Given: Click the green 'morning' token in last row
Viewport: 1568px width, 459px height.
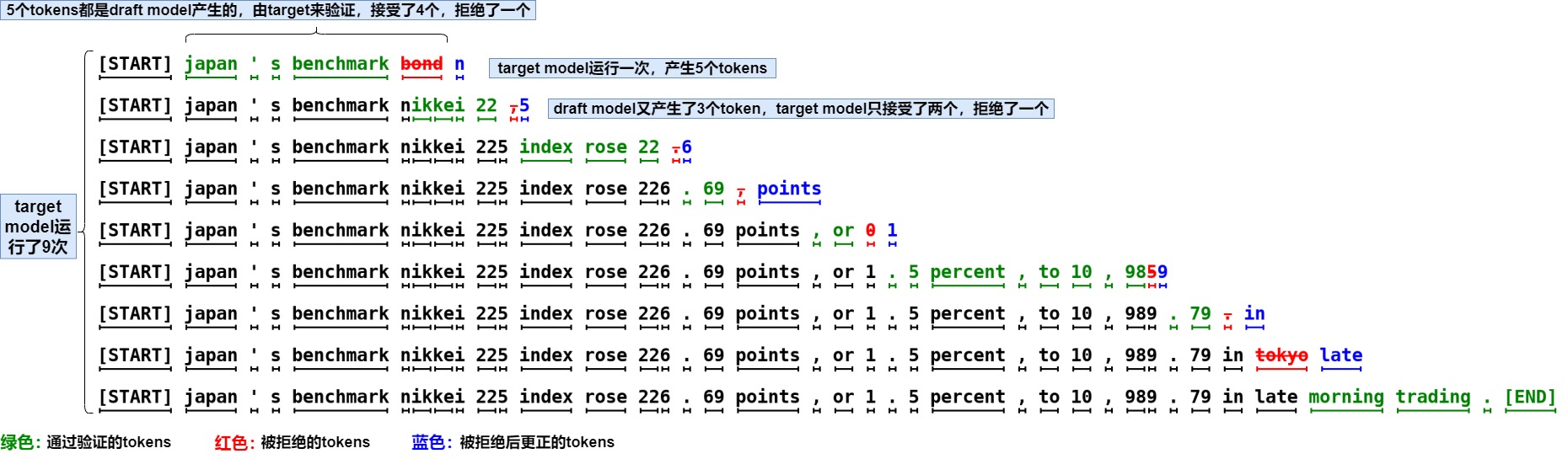Looking at the screenshot, I should [x=1346, y=398].
